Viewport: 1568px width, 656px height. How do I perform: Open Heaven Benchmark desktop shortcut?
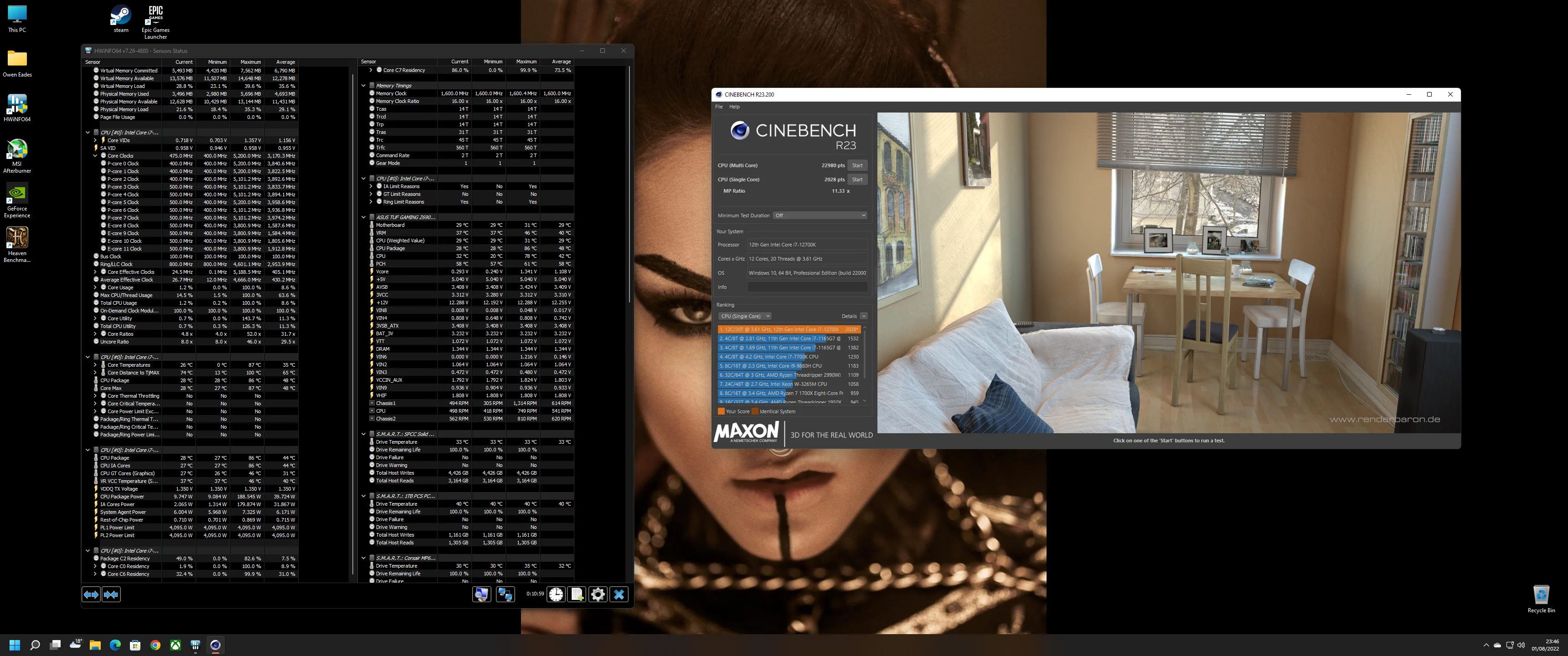coord(17,245)
